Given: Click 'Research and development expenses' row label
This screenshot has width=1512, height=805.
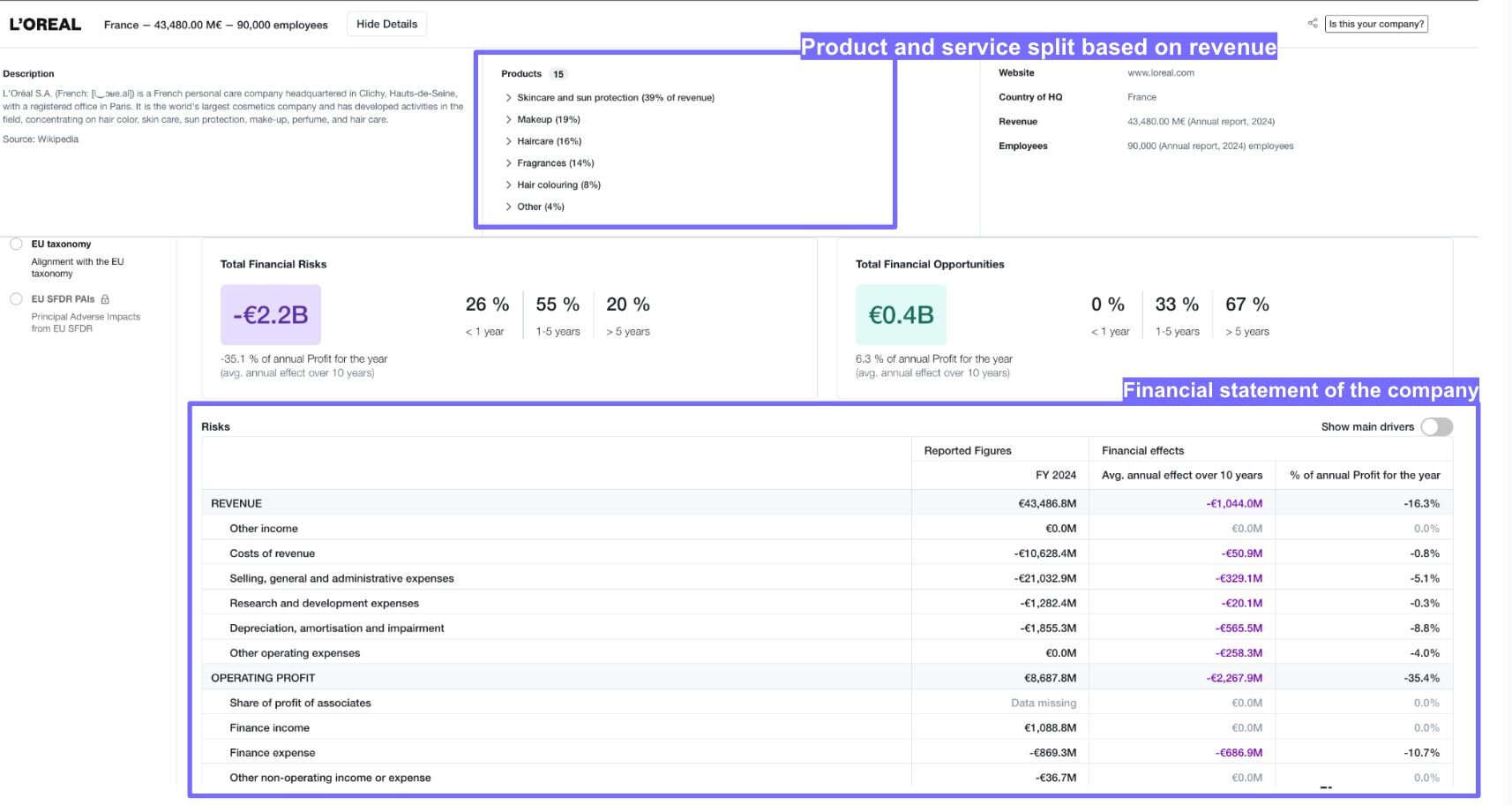Looking at the screenshot, I should [x=324, y=604].
